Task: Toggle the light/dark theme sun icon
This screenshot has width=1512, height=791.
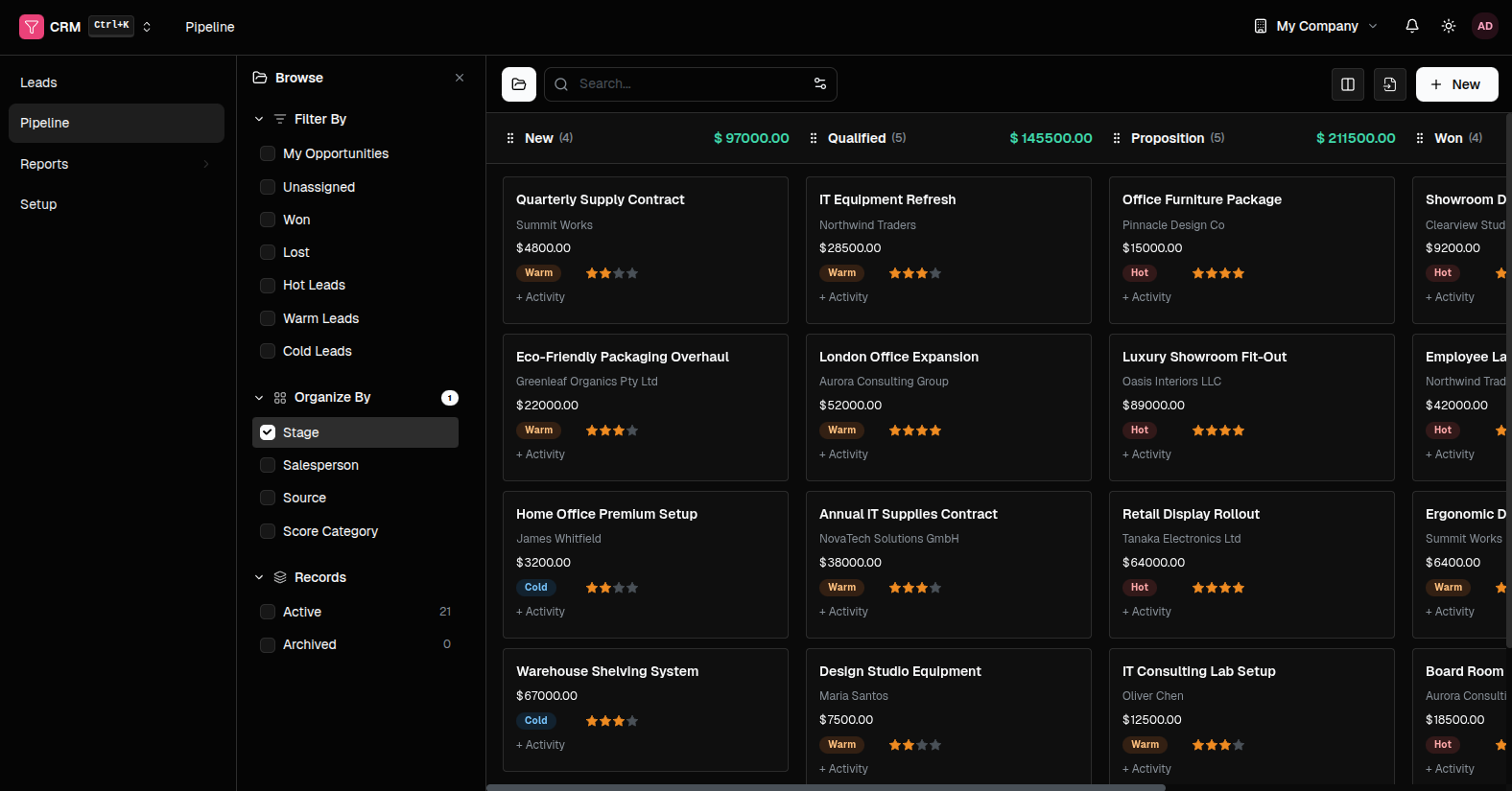Action: tap(1448, 26)
